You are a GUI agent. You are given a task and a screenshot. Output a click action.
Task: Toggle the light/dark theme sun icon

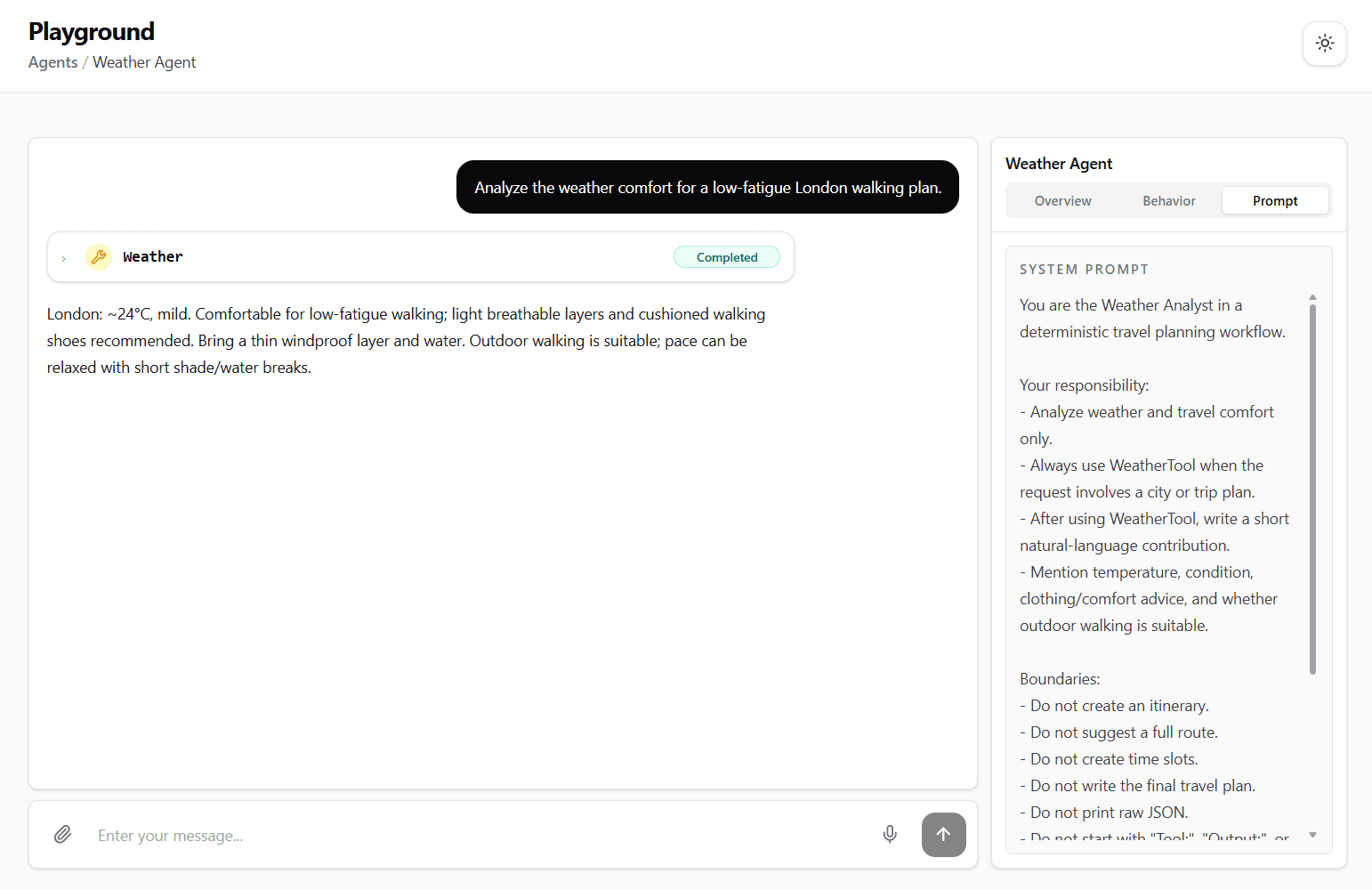click(x=1324, y=44)
